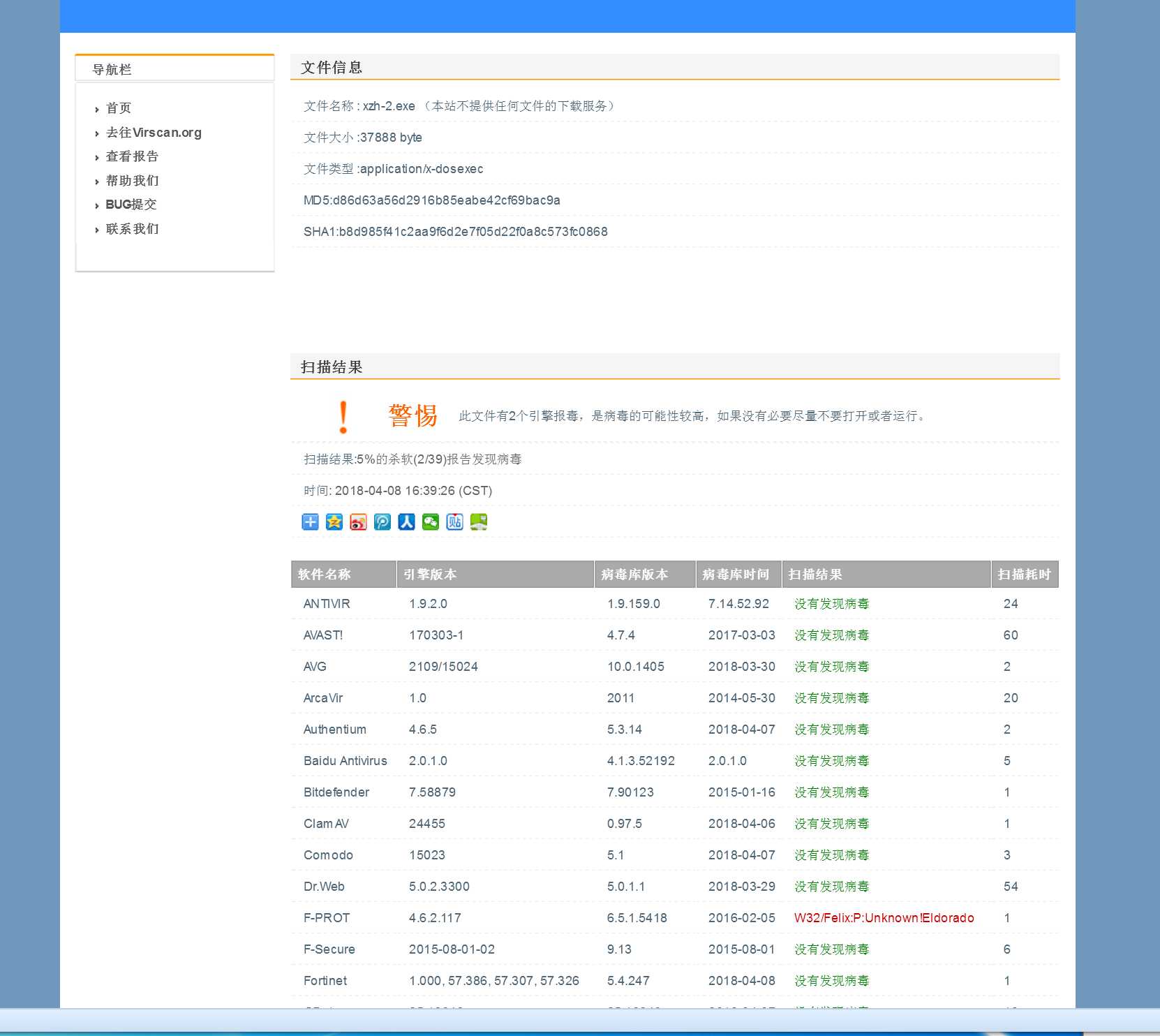Click the 病毒库版本 column header
1160x1036 pixels.
tap(645, 574)
